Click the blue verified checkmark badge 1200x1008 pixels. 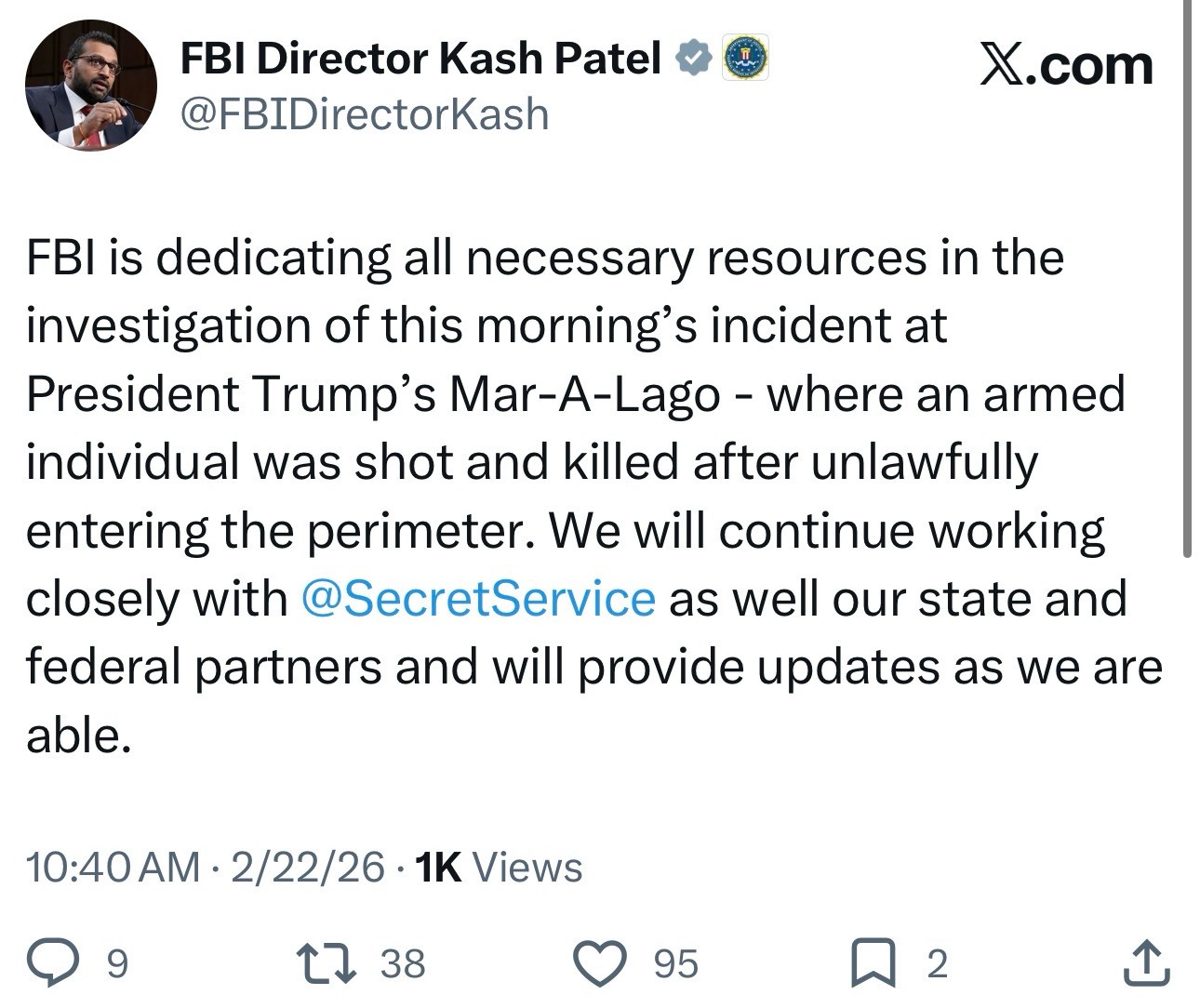pos(693,60)
